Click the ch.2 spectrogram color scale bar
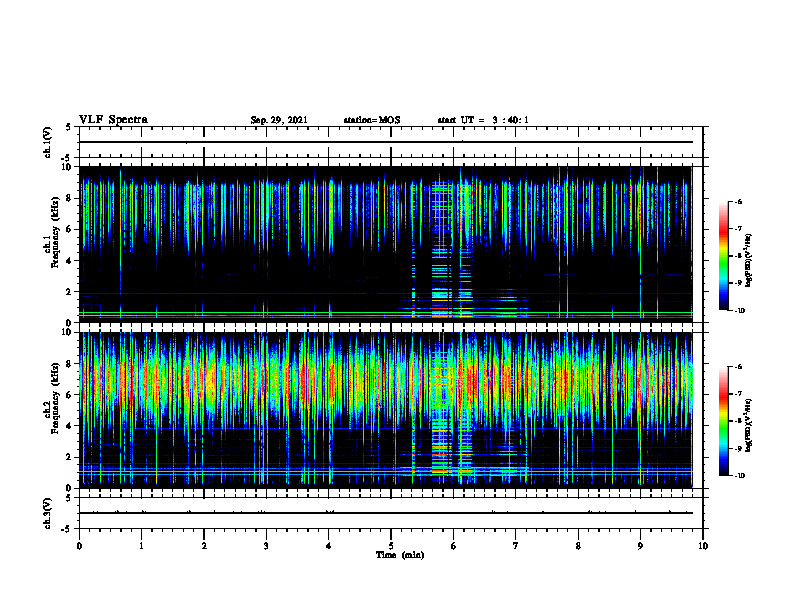 723,421
